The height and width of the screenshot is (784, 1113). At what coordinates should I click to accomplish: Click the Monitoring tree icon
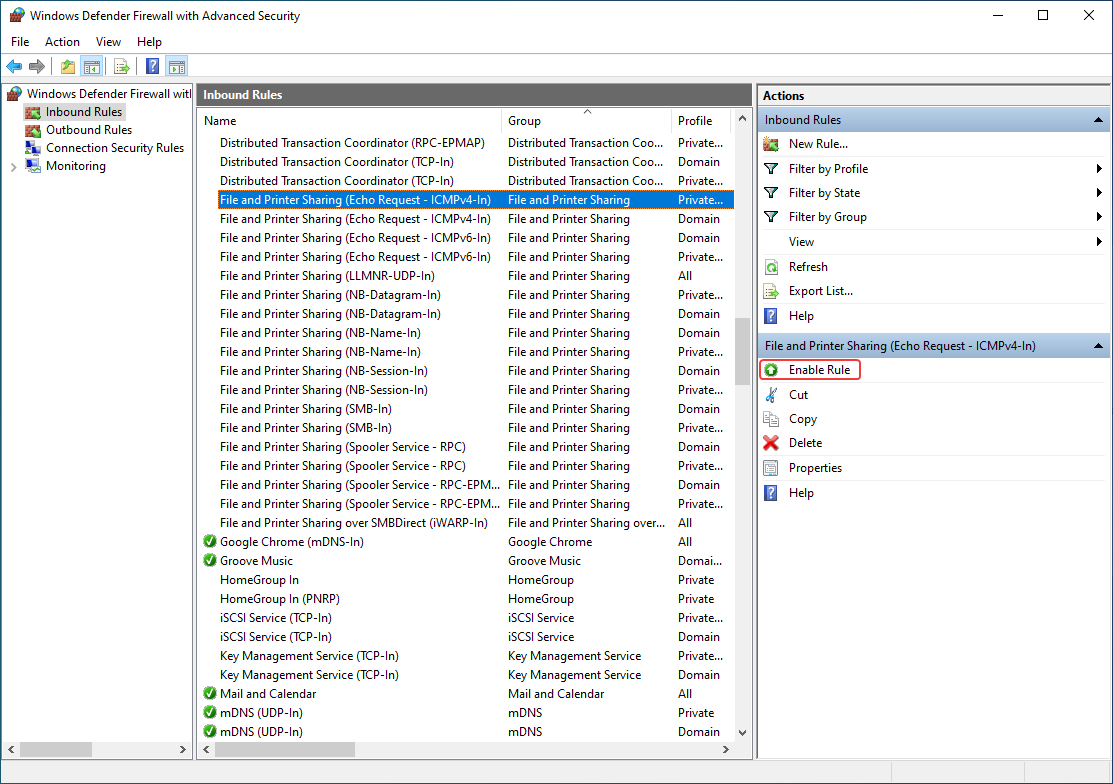click(33, 166)
